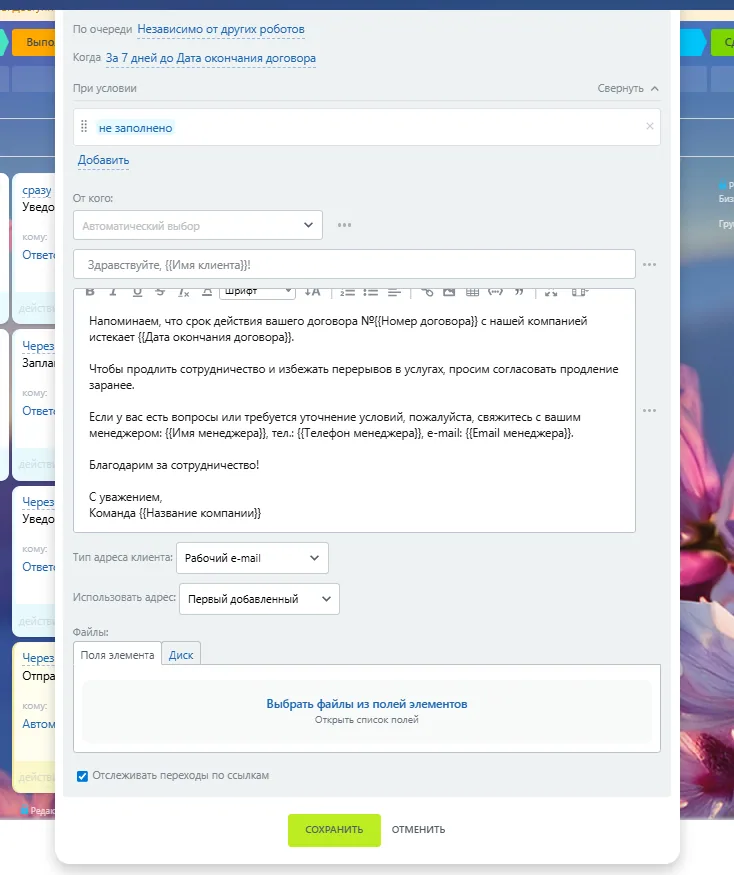Grab the drag handle of the не заполнено condition
The height and width of the screenshot is (875, 734).
point(84,127)
